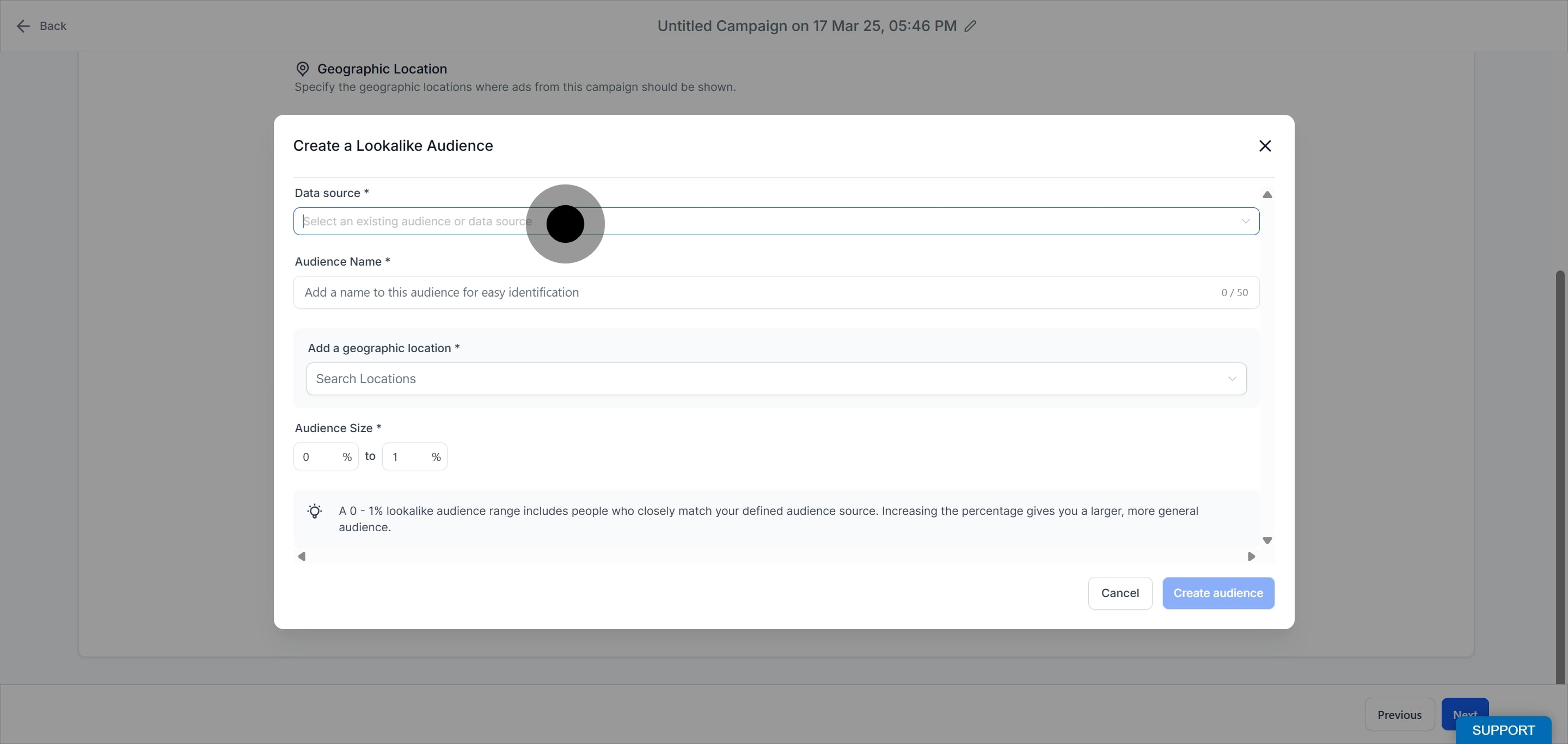This screenshot has width=1568, height=744.
Task: Edit campaign title with pencil icon
Action: 970,26
